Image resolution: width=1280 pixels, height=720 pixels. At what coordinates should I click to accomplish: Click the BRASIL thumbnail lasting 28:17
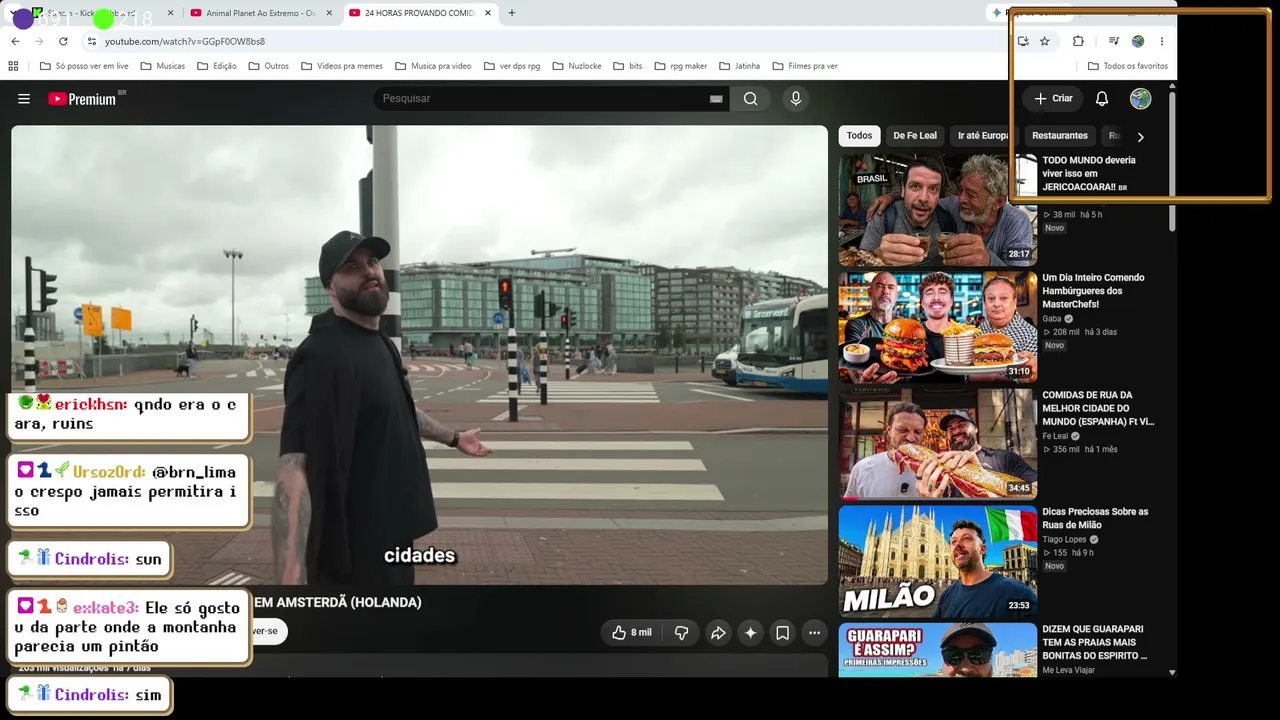[x=938, y=210]
